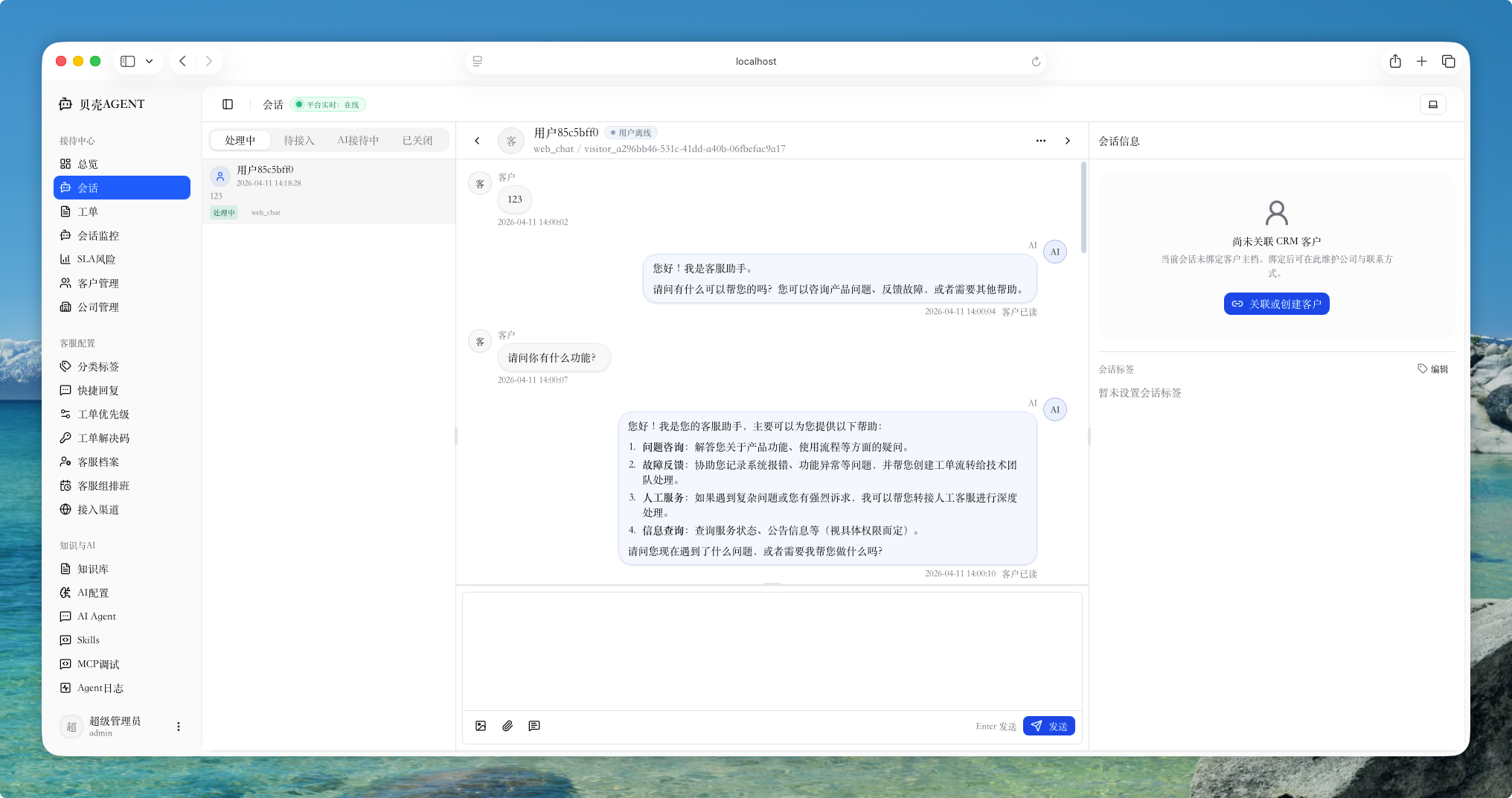Viewport: 1512px width, 798px height.
Task: Click the attachment paperclip icon
Action: pos(507,726)
